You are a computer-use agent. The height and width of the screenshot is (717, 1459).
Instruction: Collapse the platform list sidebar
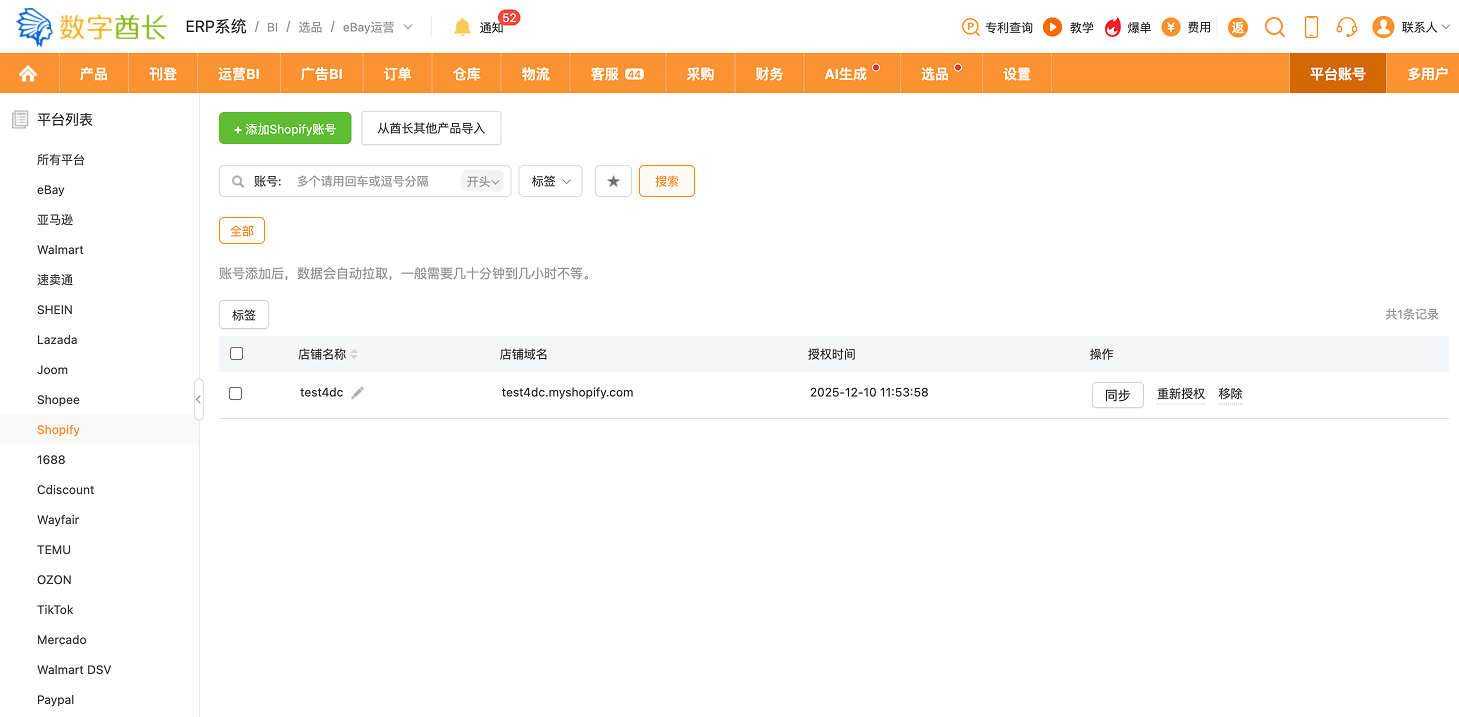198,400
